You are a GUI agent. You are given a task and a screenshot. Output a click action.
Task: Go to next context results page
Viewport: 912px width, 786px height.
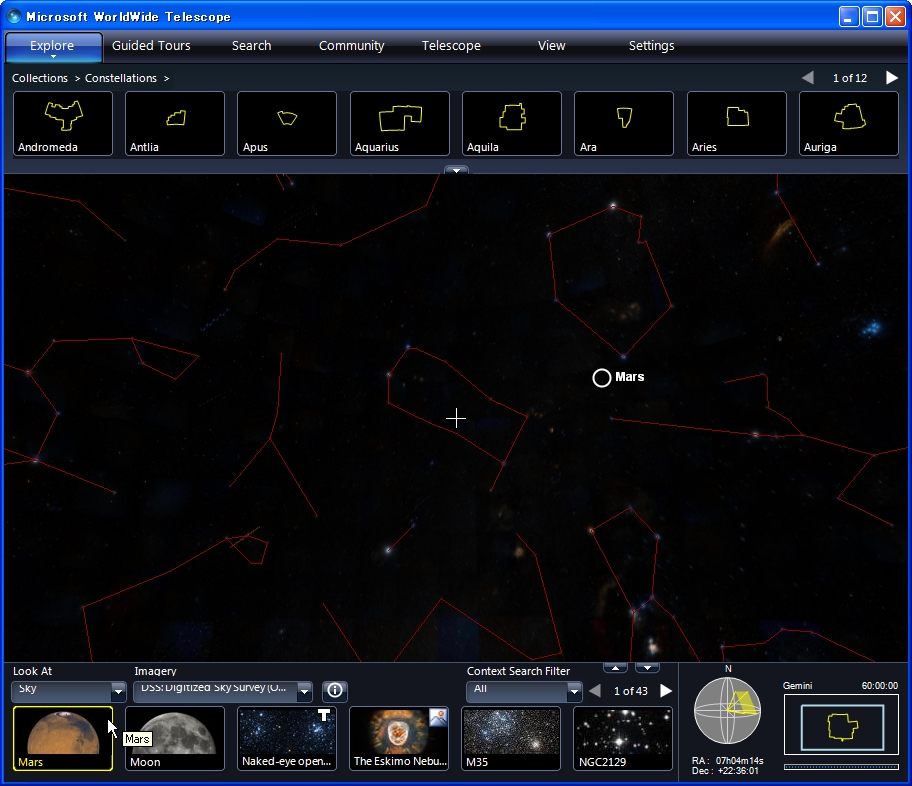point(666,691)
